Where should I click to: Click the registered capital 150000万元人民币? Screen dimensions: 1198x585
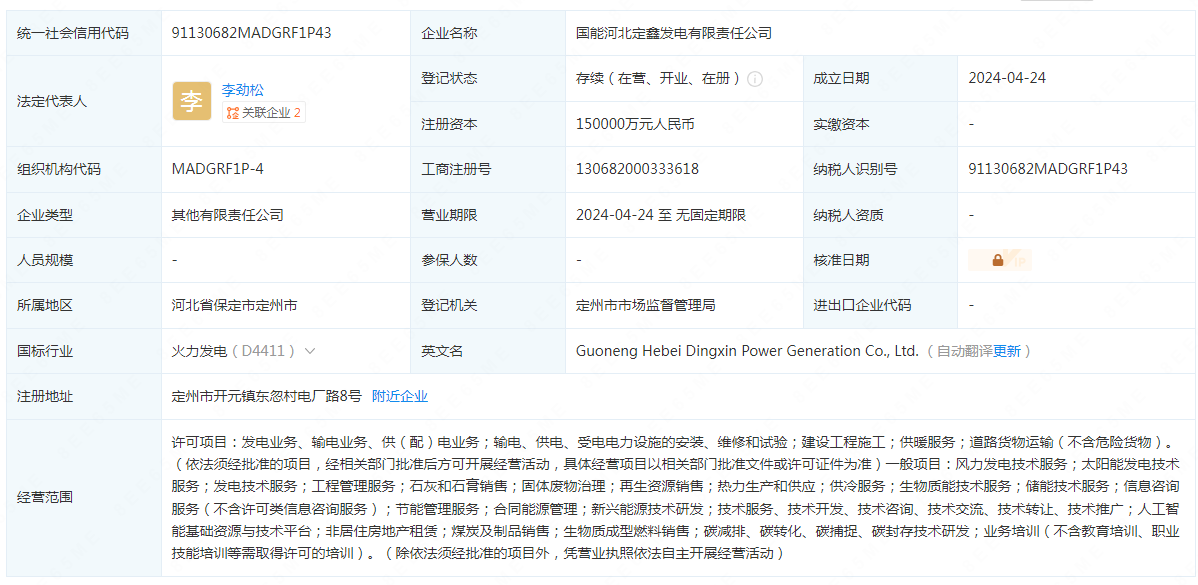coord(635,124)
